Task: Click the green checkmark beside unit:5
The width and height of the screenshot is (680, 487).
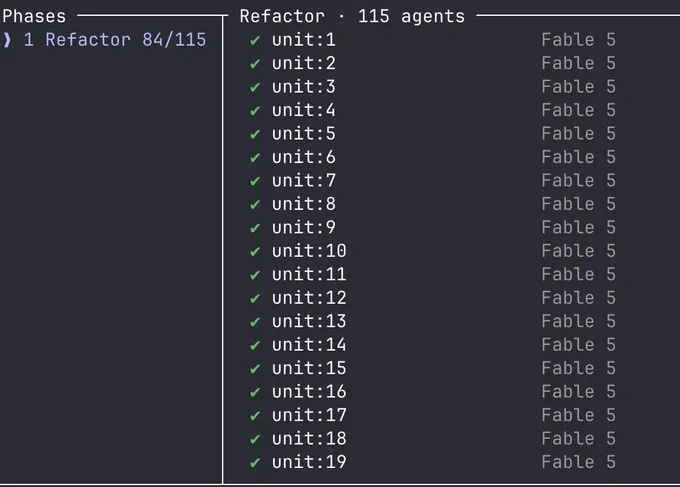Action: pos(255,134)
